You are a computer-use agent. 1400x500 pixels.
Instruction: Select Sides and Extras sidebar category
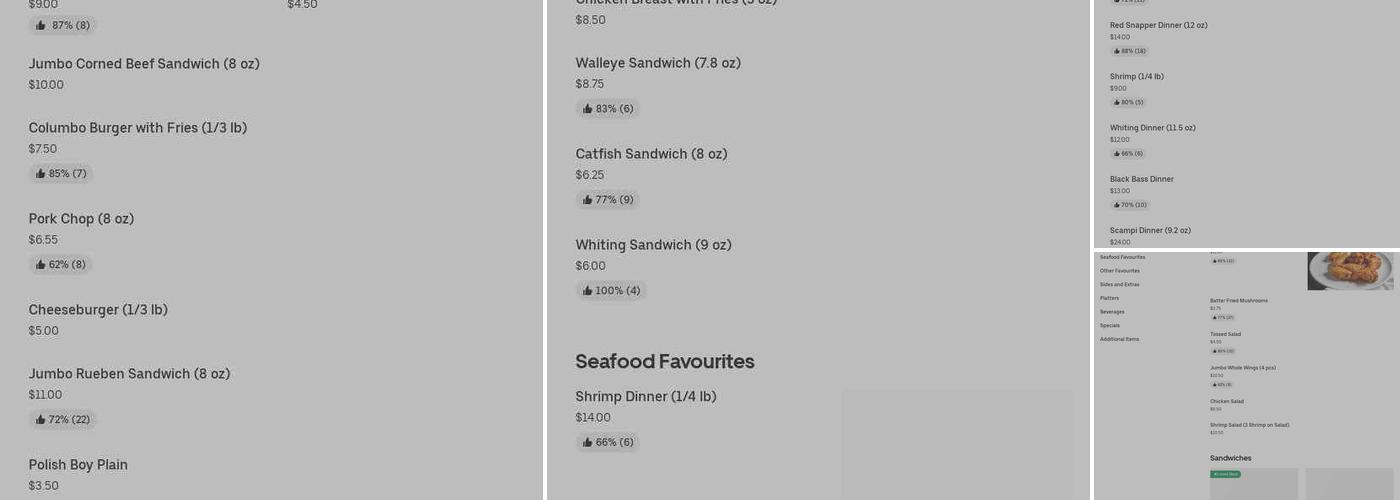coord(1119,285)
